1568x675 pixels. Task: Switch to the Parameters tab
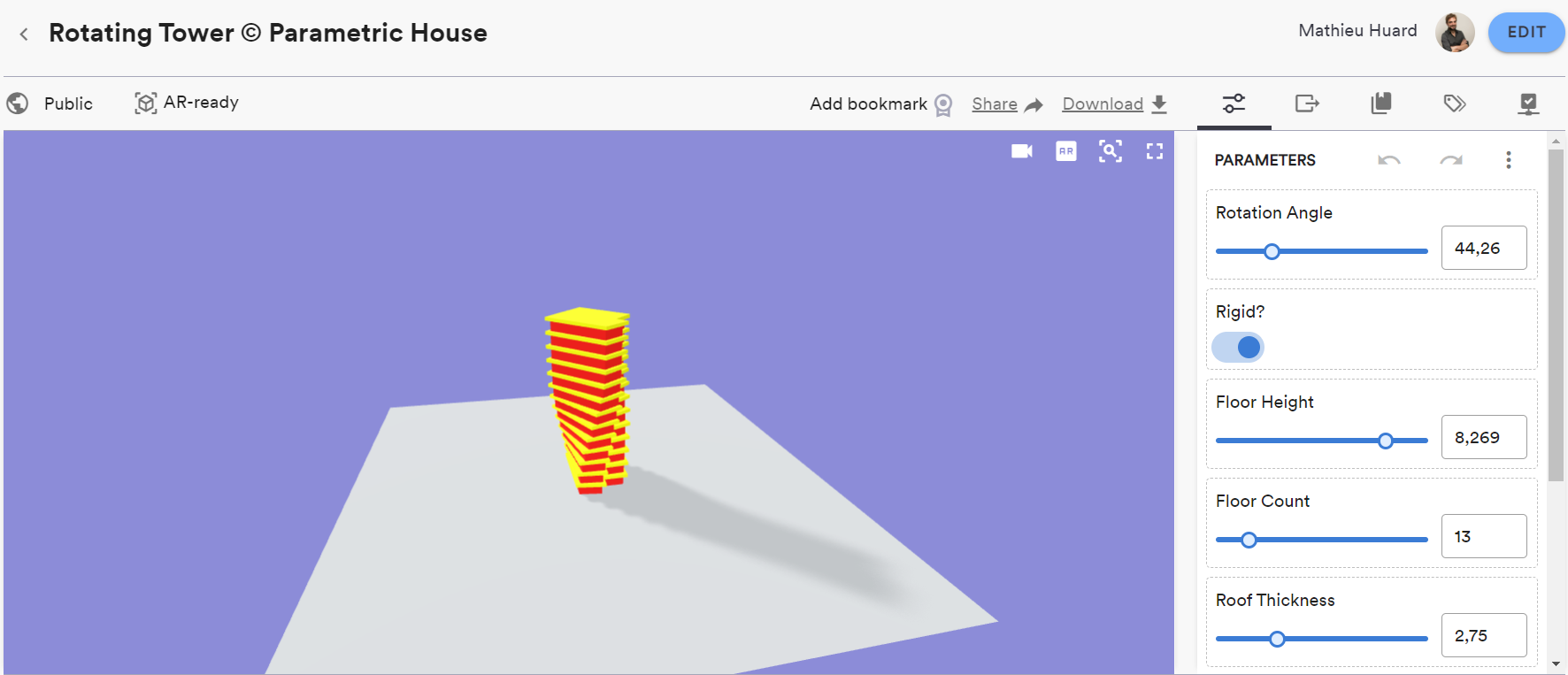[1234, 104]
